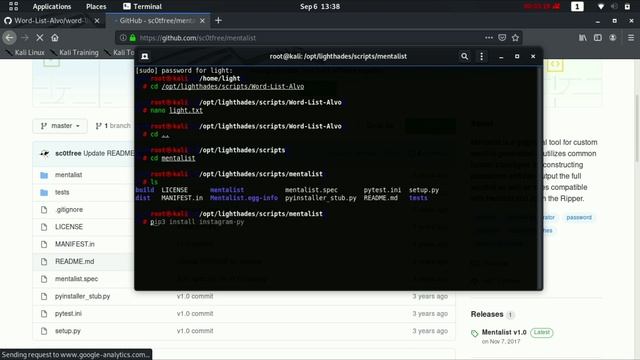Toggle the Firefox sidebar icon
Viewport: 640px width, 360px height.
click(x=598, y=38)
